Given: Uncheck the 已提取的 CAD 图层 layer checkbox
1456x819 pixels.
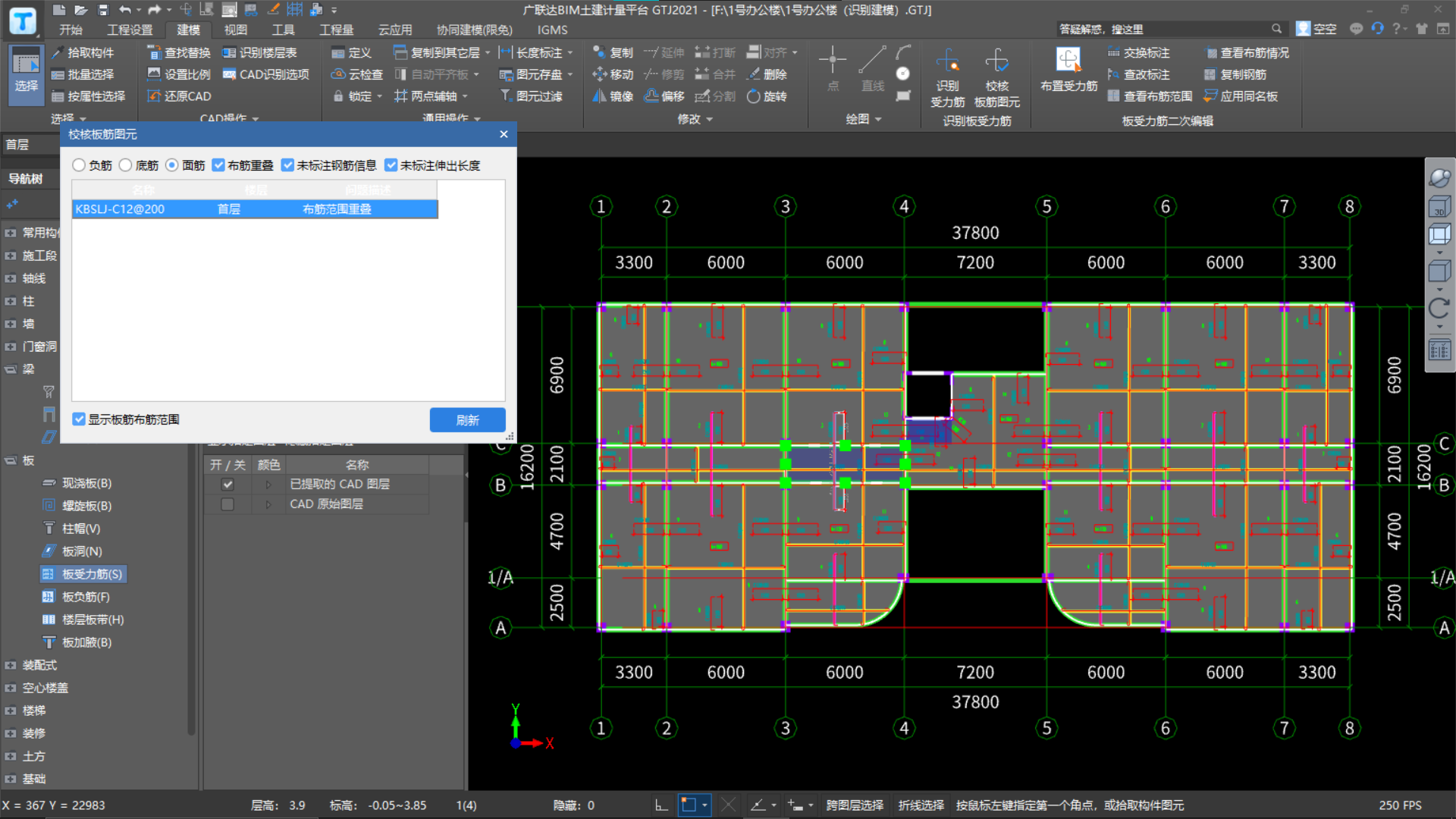Looking at the screenshot, I should pos(227,484).
